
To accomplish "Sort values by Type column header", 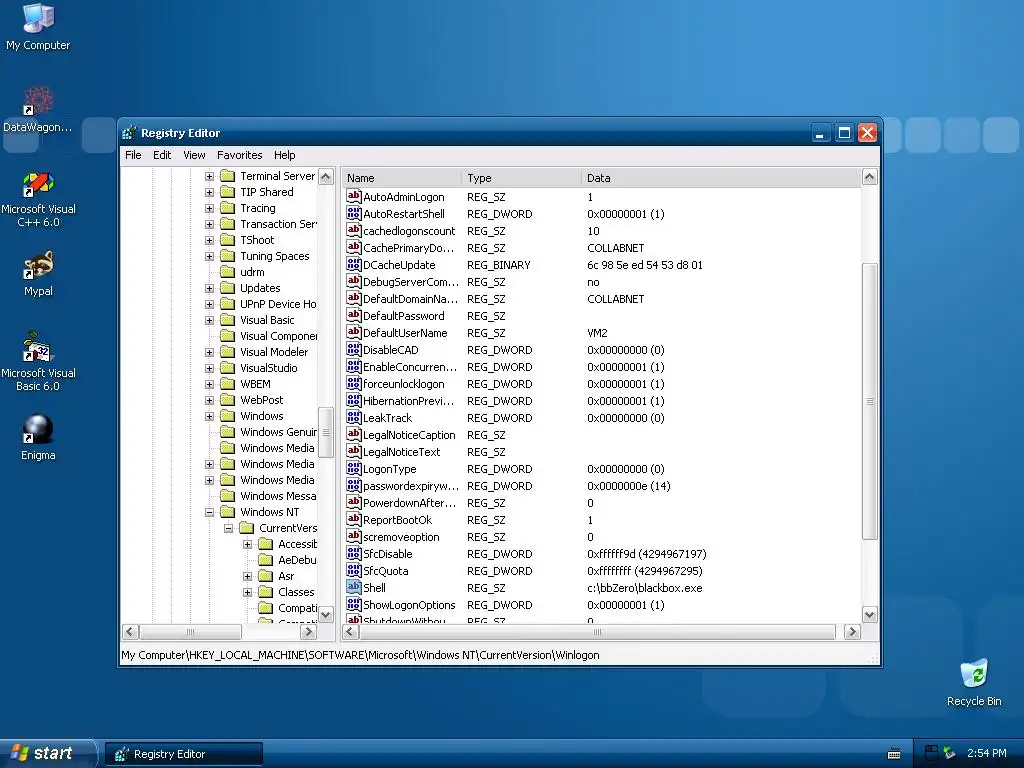I will pyautogui.click(x=522, y=178).
